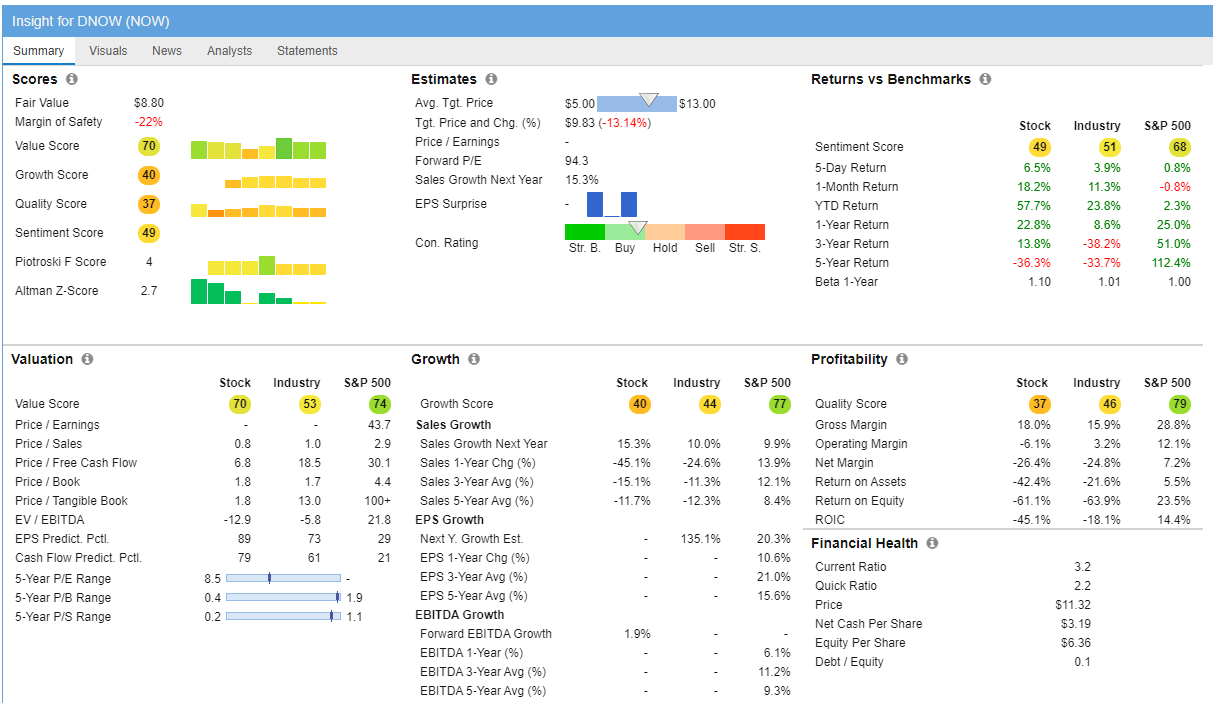Click the Forward P/E value 94.3
The image size is (1213, 703).
point(577,161)
